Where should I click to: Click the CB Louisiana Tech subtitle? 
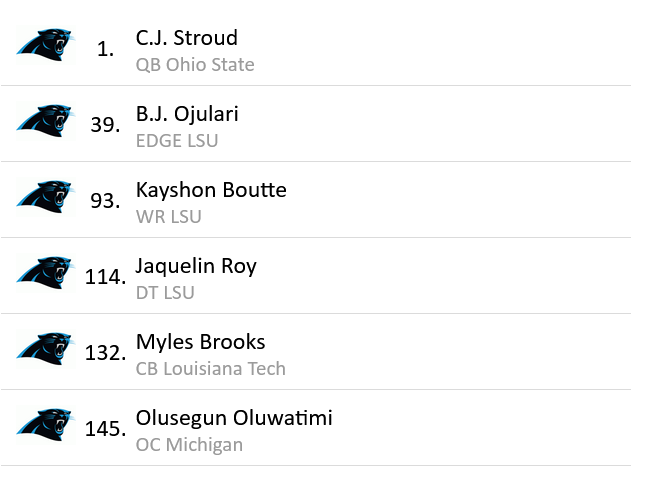pos(210,369)
